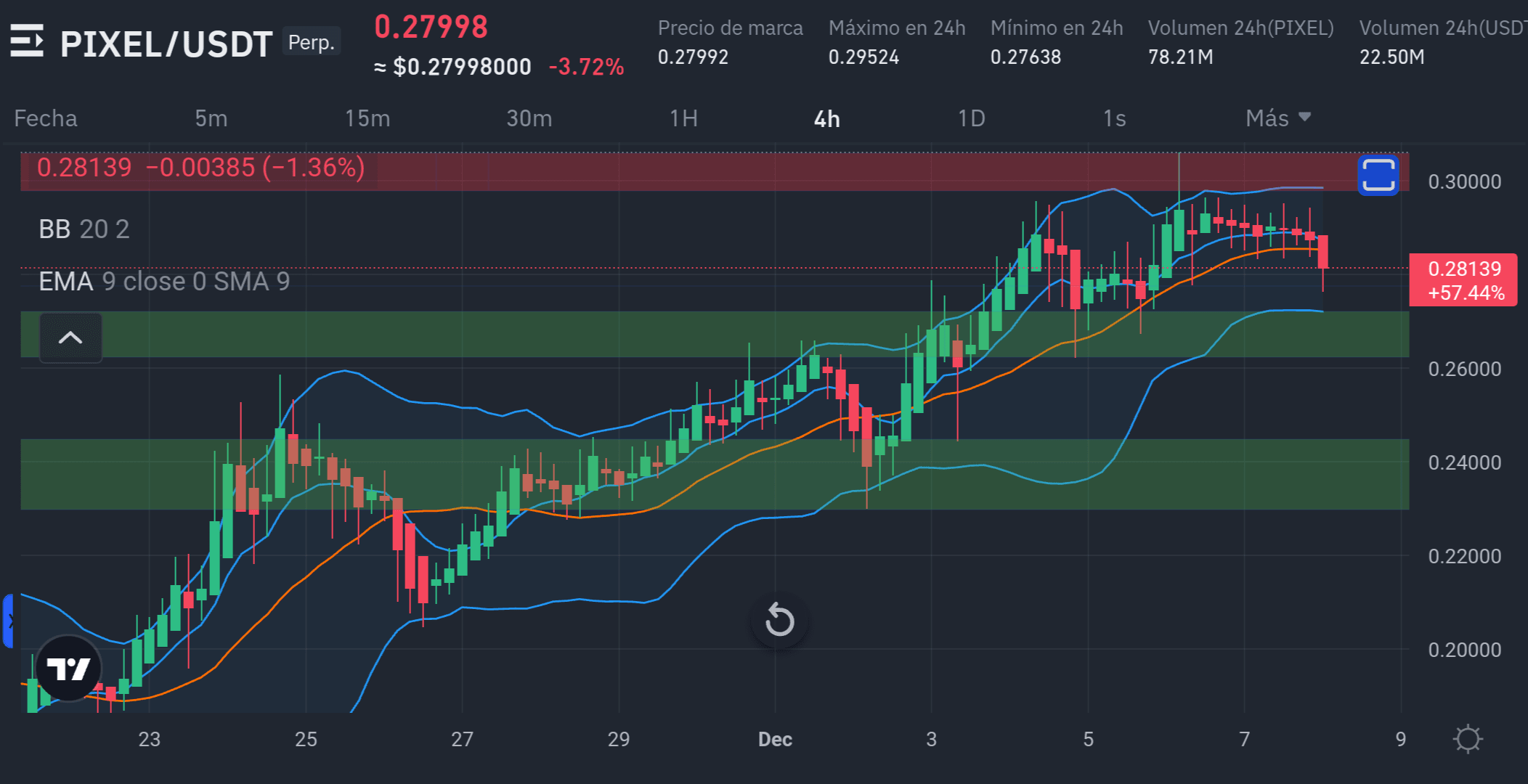Collapse indicator legend with chevron button
The height and width of the screenshot is (784, 1528).
tap(70, 338)
